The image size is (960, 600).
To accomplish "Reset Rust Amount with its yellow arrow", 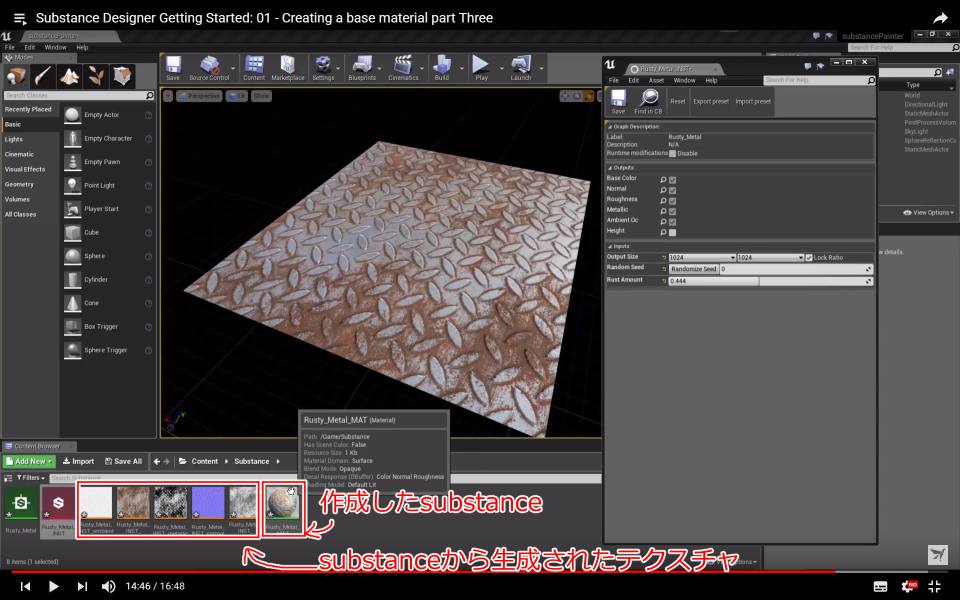I will coord(664,281).
